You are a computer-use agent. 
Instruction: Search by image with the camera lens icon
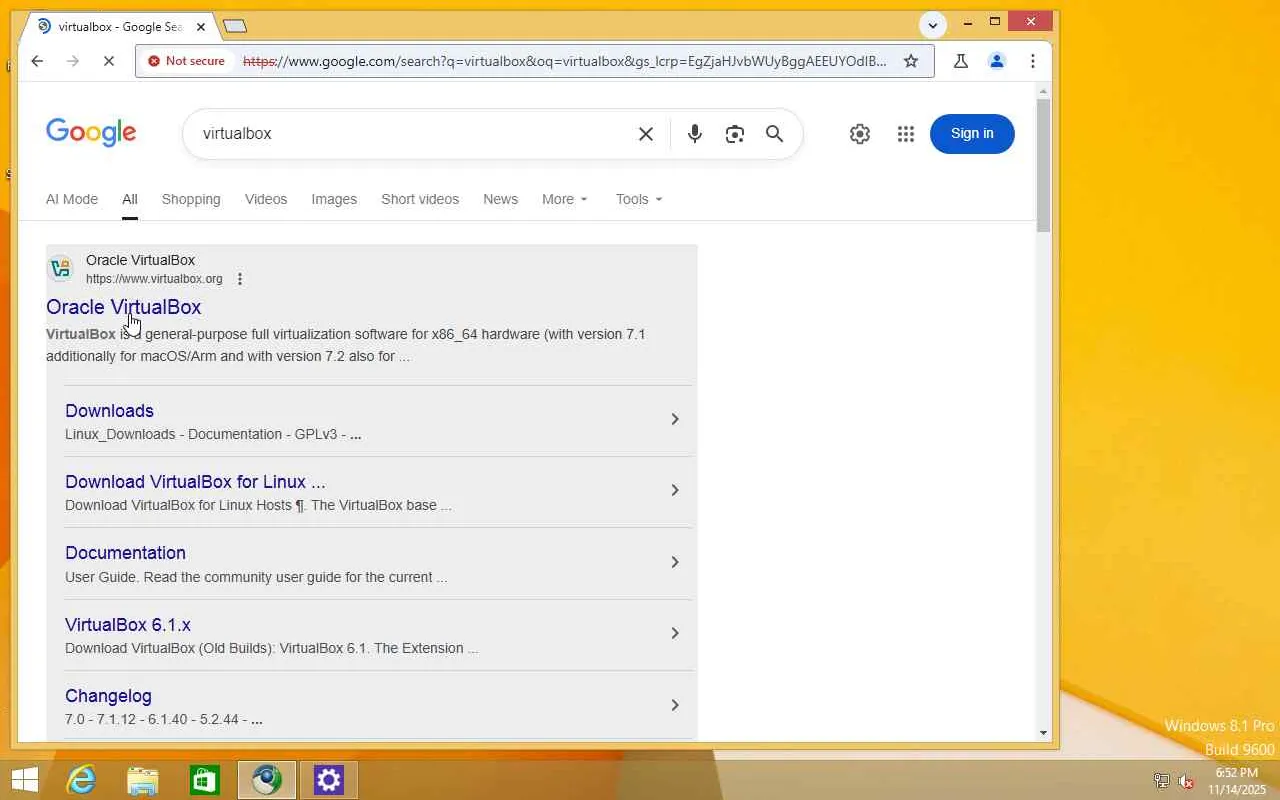(735, 134)
